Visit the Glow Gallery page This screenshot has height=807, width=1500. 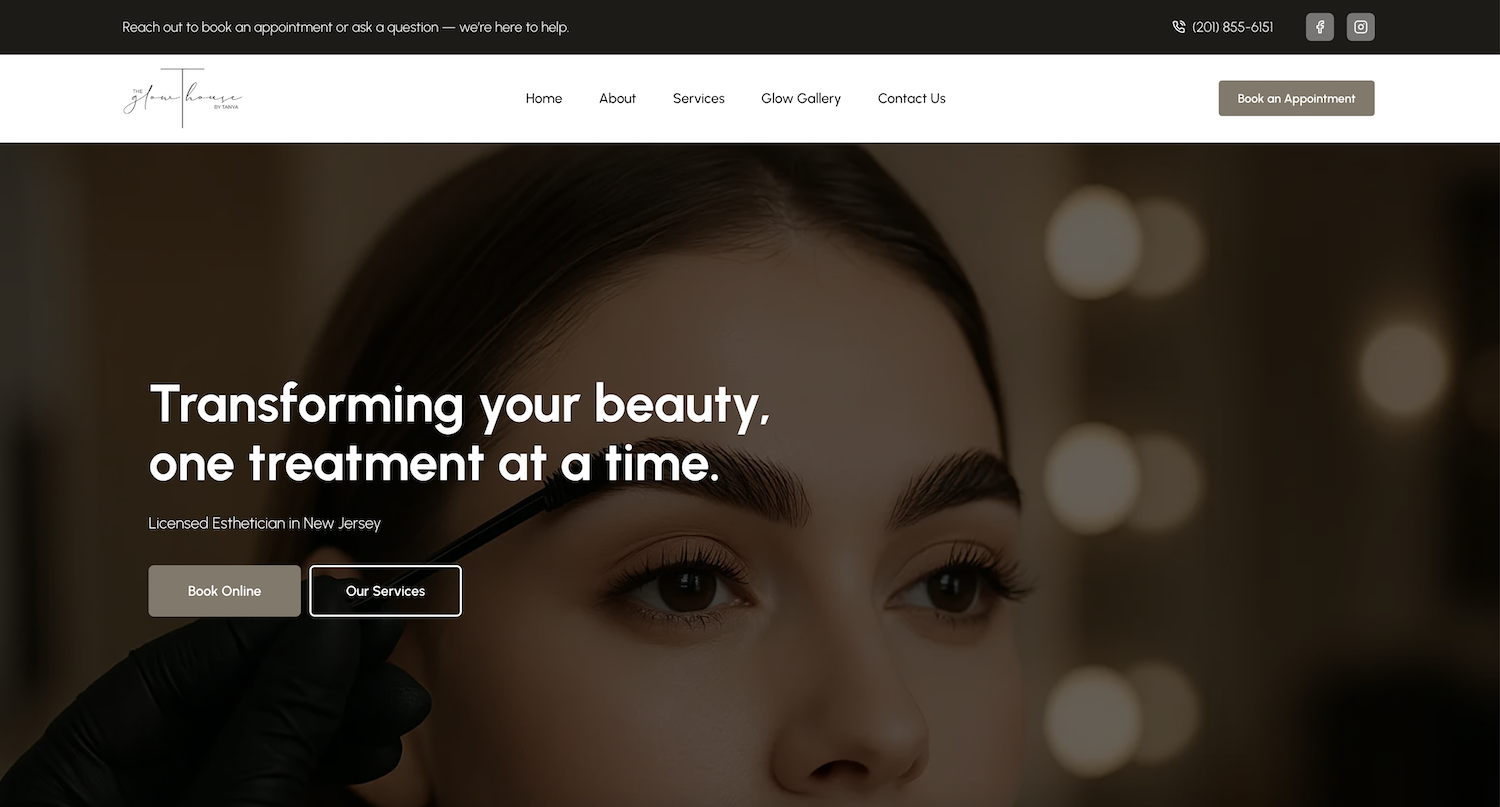[x=801, y=98]
